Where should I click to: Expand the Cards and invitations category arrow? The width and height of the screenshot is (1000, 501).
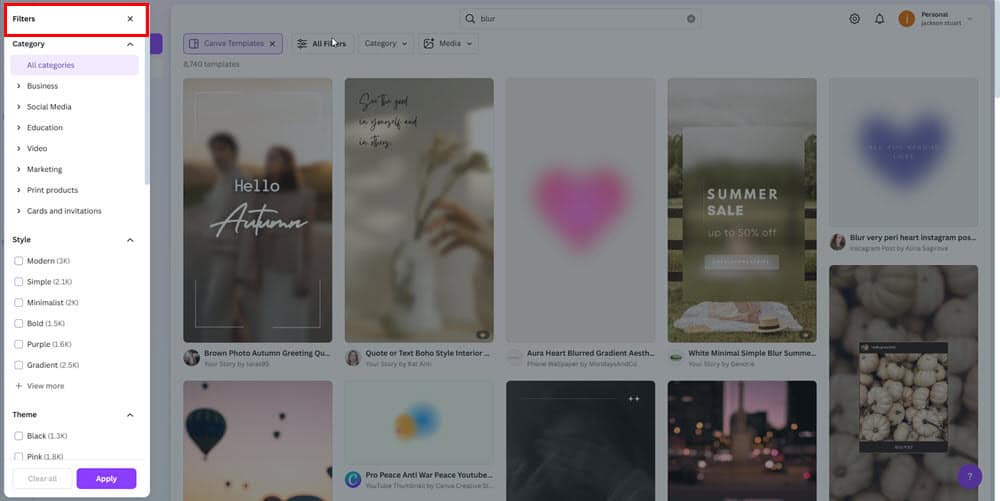tap(18, 211)
